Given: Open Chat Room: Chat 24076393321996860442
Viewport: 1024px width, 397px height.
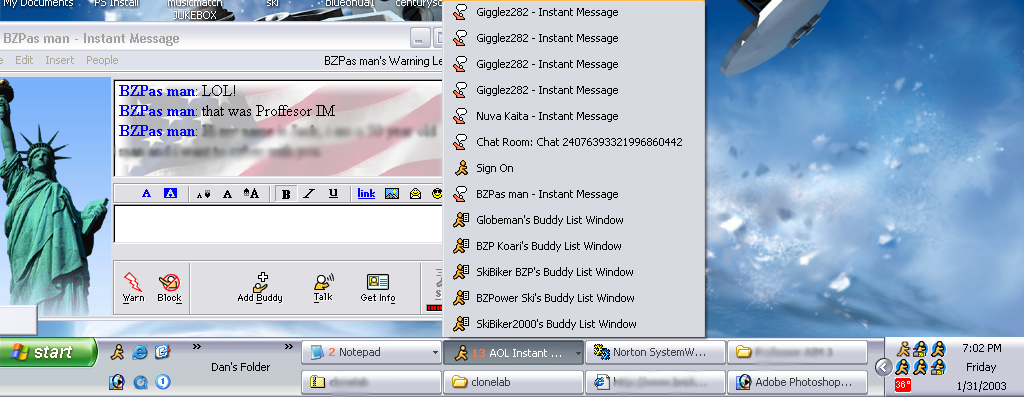Looking at the screenshot, I should [574, 142].
